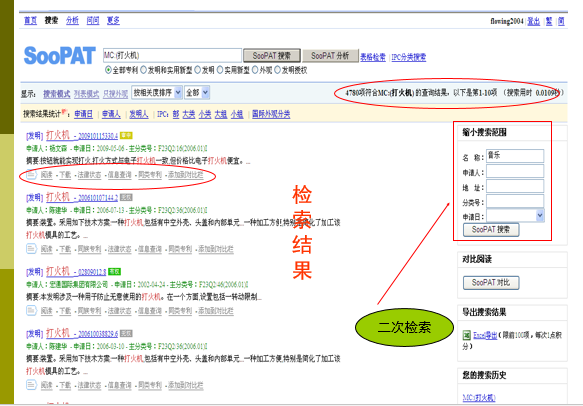Viewport: 583px width, 406px height.
Task: Click the main SooPAT 搜索 button
Action: point(272,56)
